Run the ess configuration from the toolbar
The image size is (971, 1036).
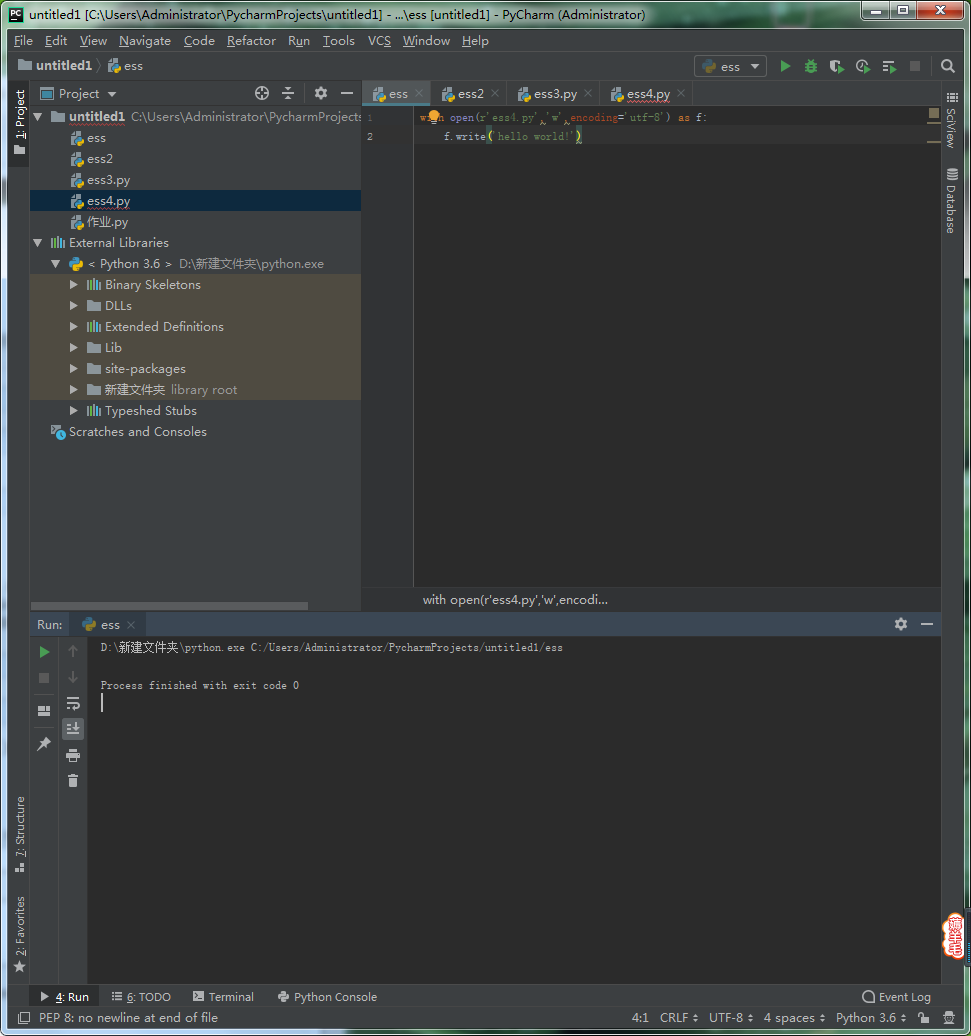pyautogui.click(x=785, y=66)
